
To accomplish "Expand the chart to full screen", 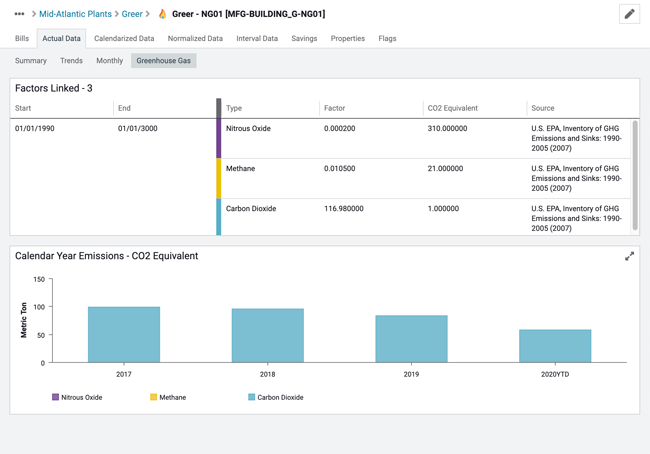I will point(629,256).
